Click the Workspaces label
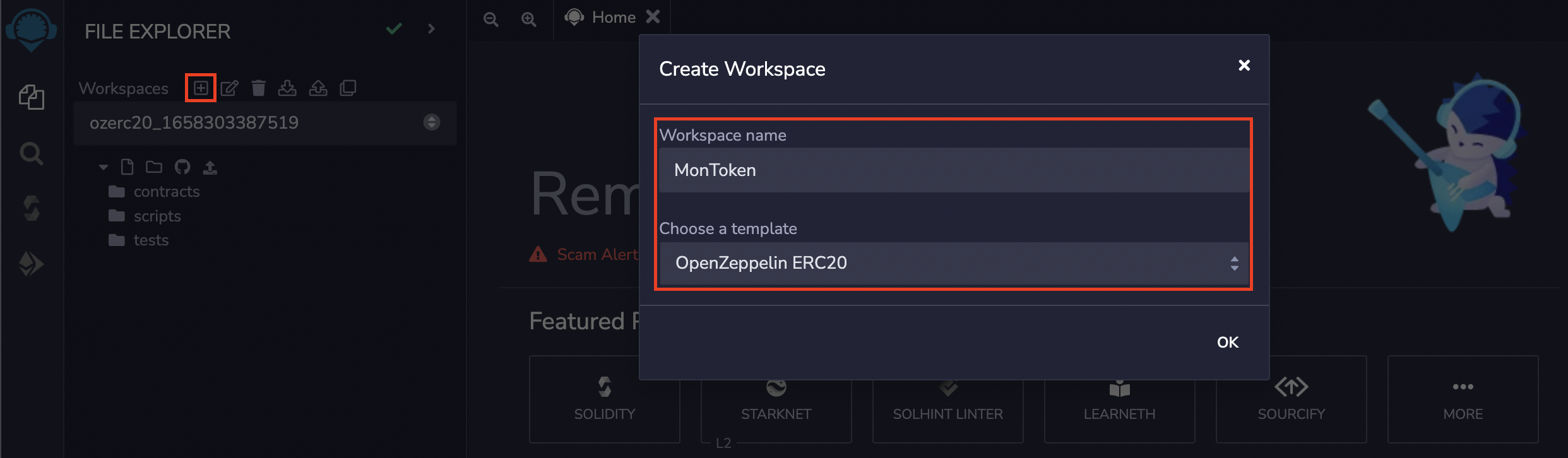This screenshot has width=1568, height=458. 124,88
